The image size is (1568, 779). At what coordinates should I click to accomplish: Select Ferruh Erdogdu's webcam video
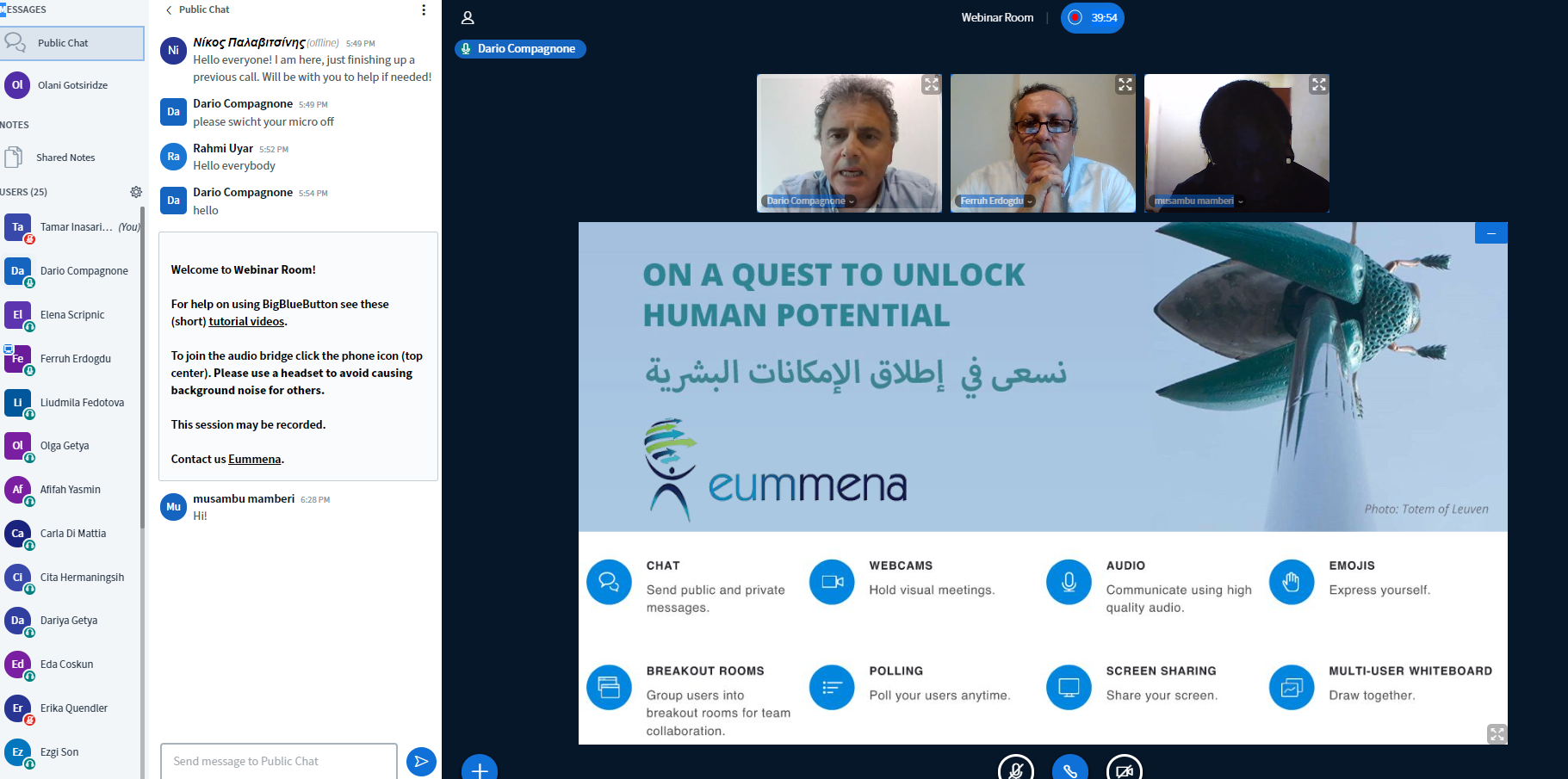[x=1043, y=143]
